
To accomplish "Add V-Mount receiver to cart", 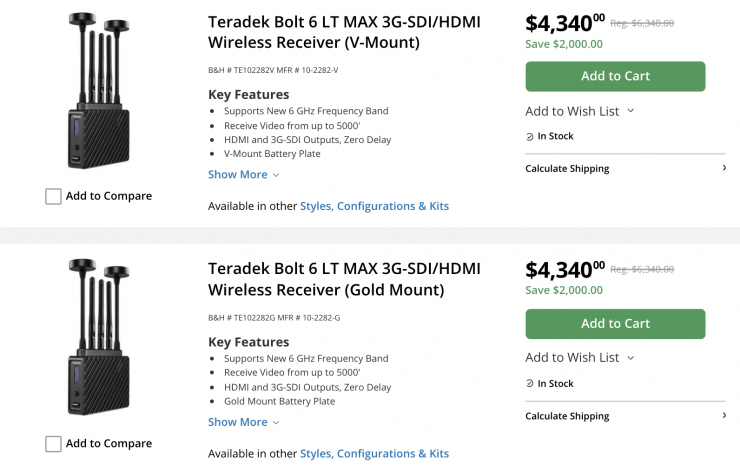I will (x=615, y=76).
